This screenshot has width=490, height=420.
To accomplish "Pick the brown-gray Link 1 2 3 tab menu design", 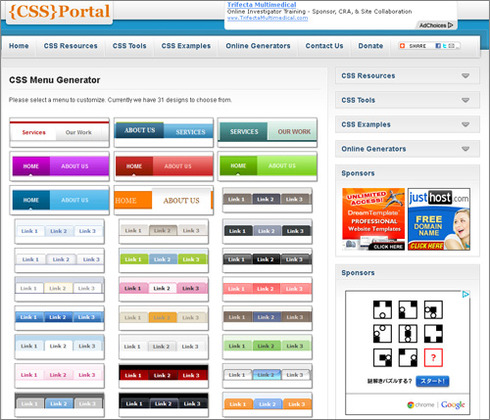I will [267, 200].
